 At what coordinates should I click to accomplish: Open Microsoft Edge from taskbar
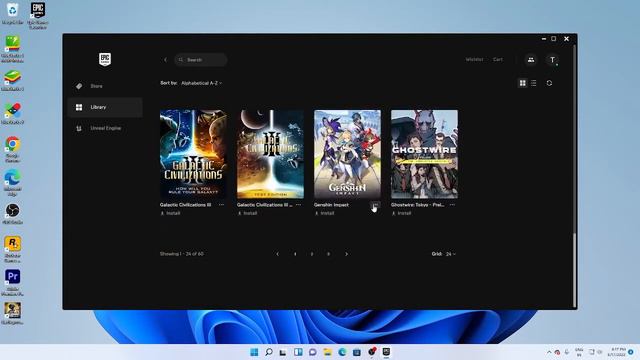pos(342,352)
